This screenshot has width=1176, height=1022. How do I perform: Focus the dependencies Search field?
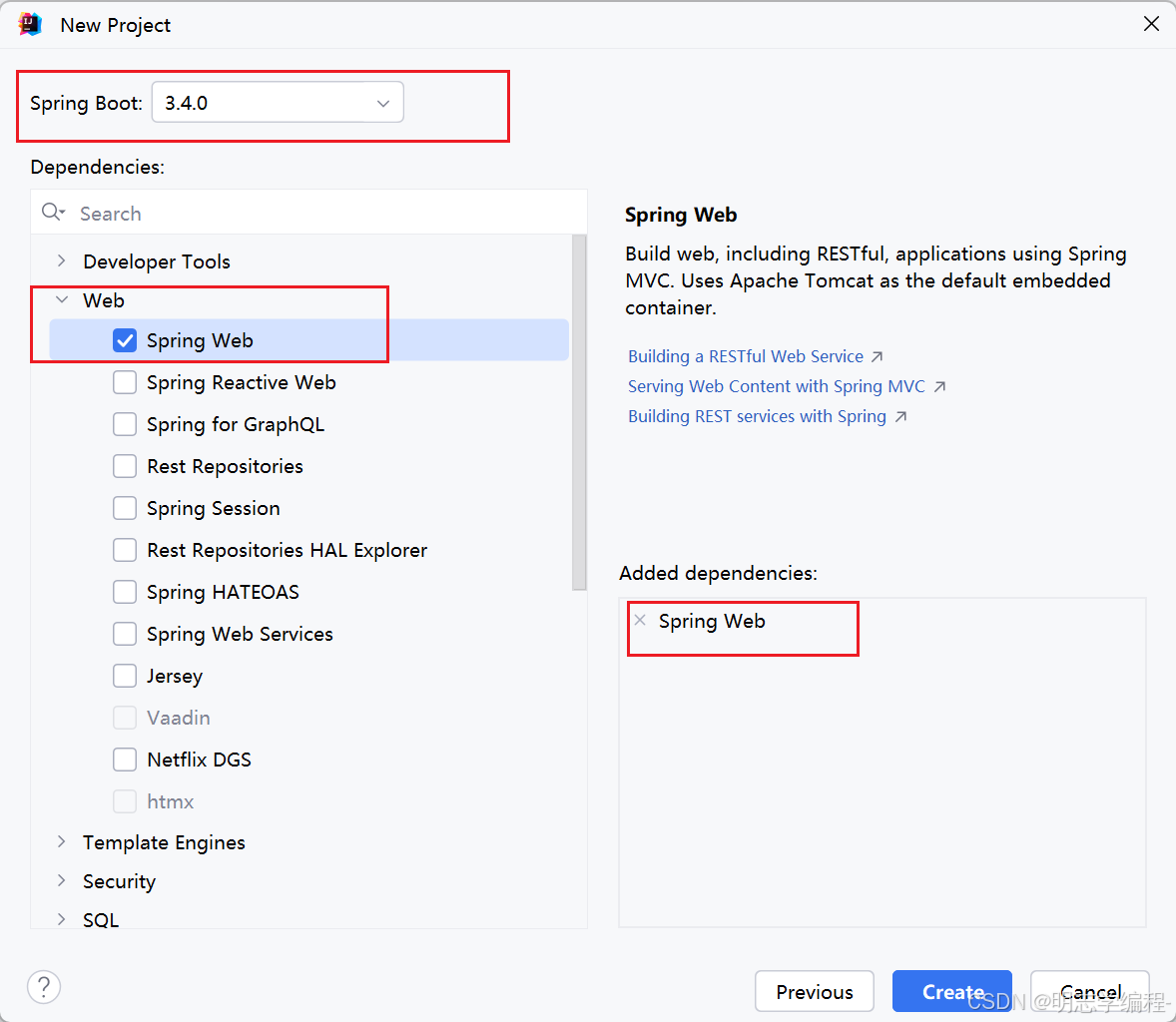click(319, 213)
